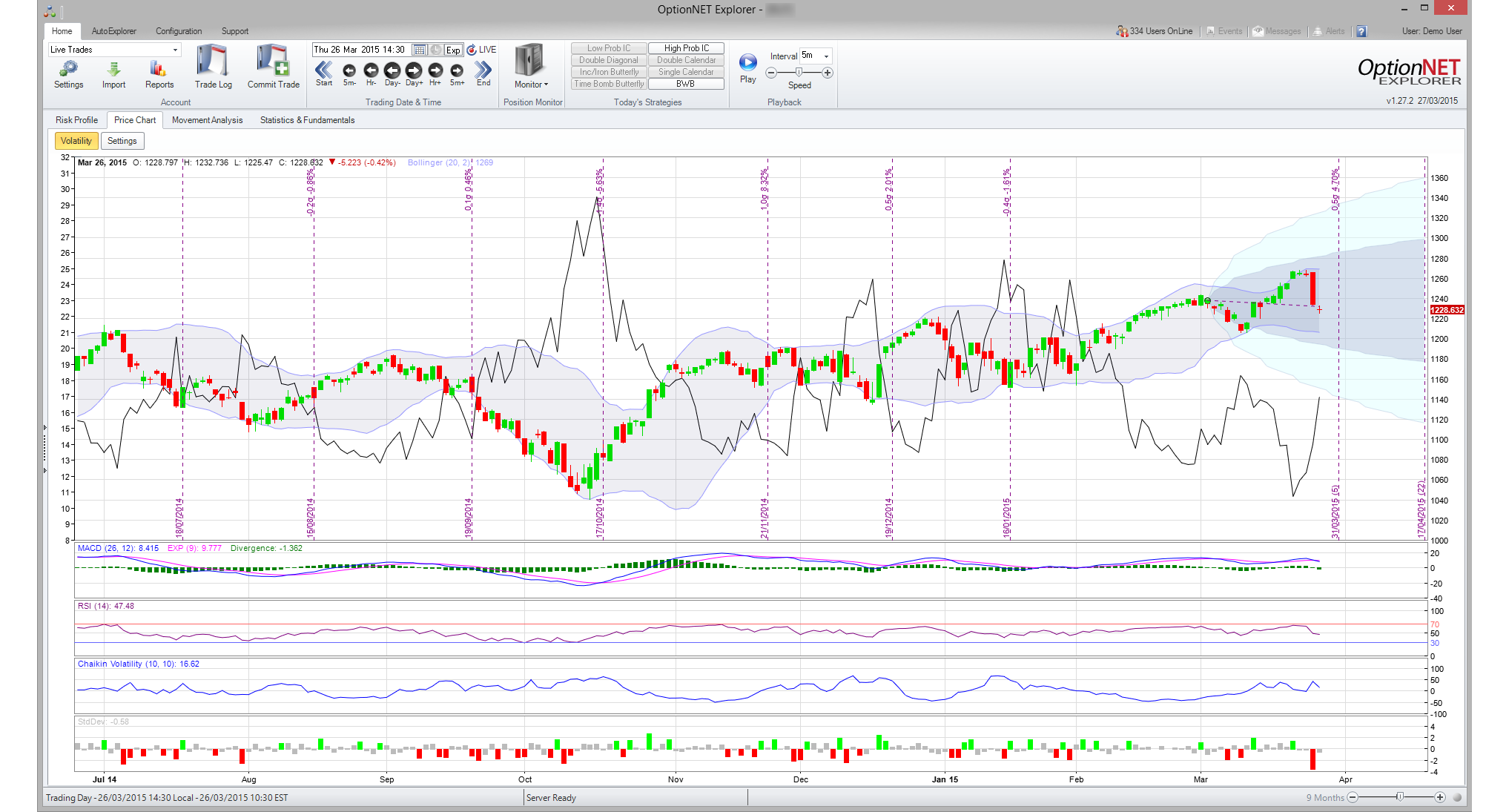Switch to the Risk Profile tab
Image resolution: width=1509 pixels, height=812 pixels.
coord(76,120)
